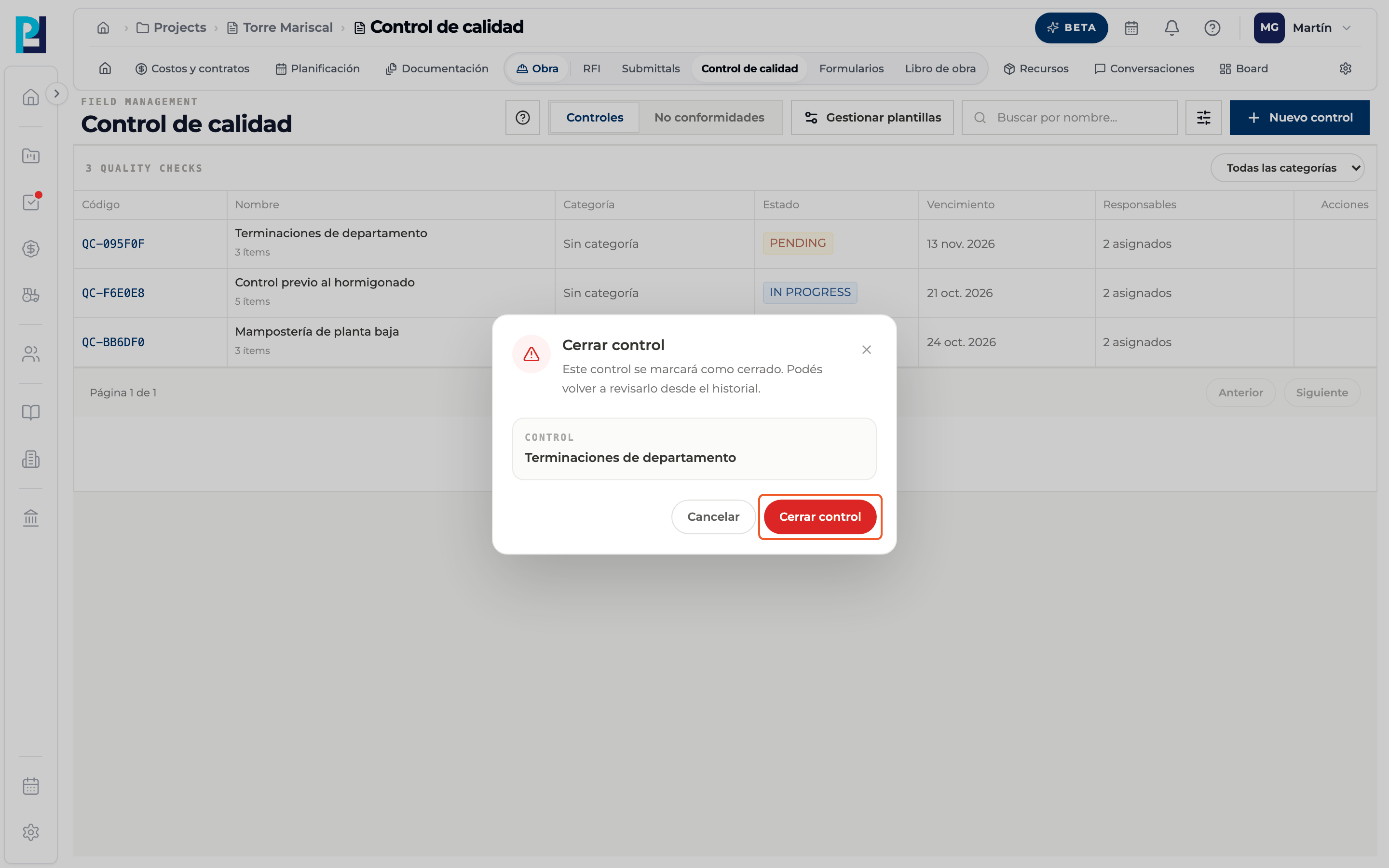Open project home icon in tab bar
The width and height of the screenshot is (1389, 868).
pyautogui.click(x=105, y=68)
